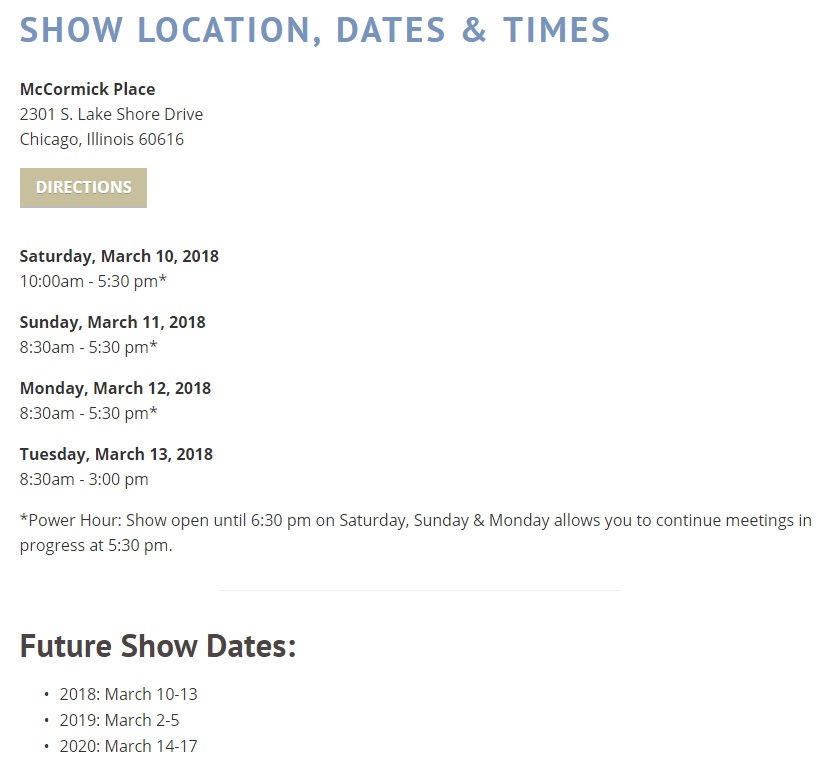This screenshot has width=825, height=764.
Task: Select Sunday's 8:30am - 5:30 pm hours
Action: point(88,347)
